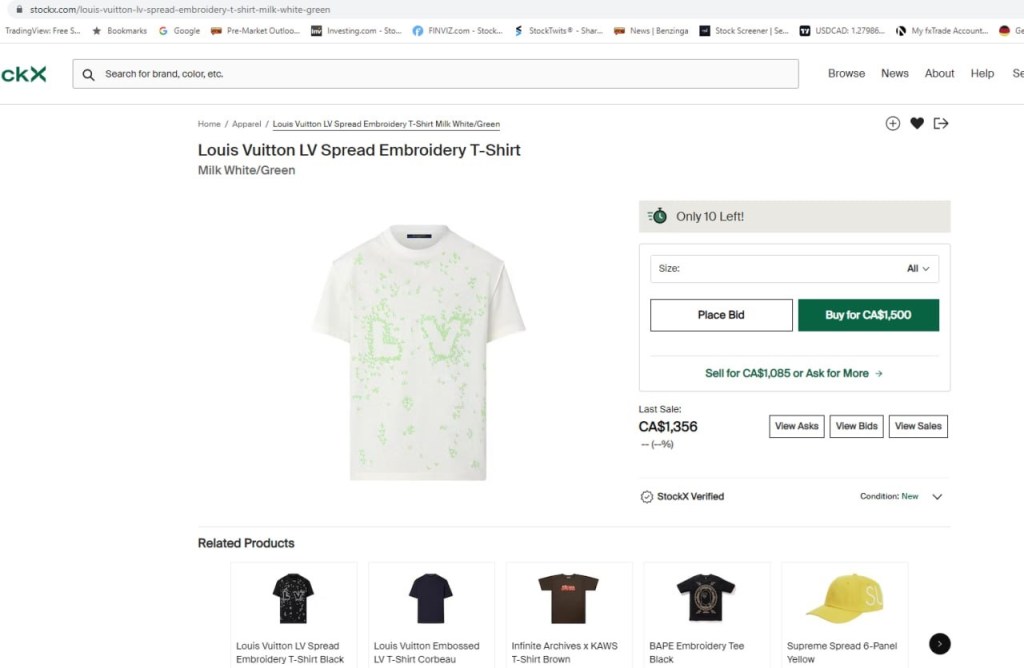Image resolution: width=1024 pixels, height=668 pixels.
Task: Click the share arrow icon
Action: click(x=941, y=123)
